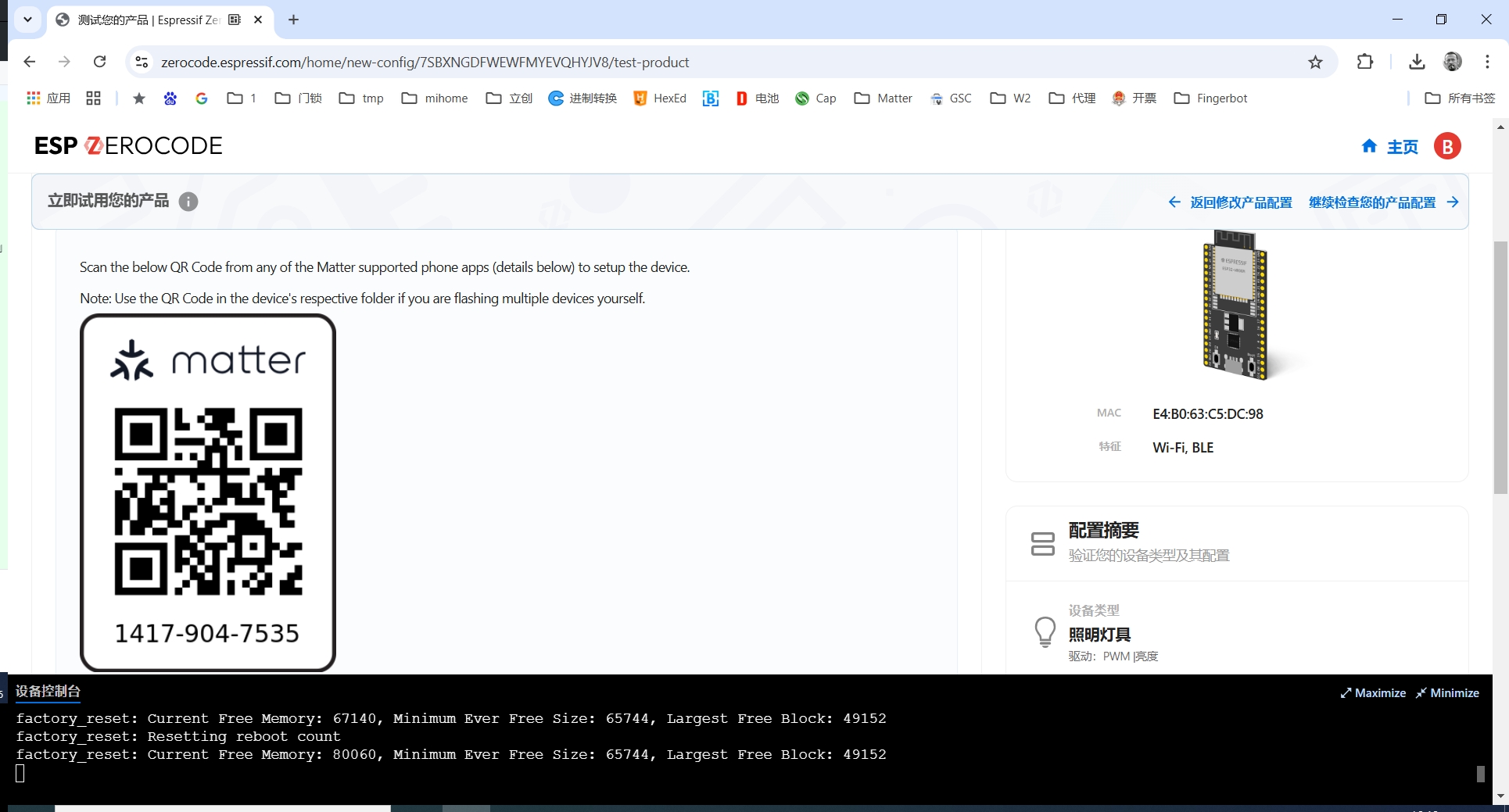Open the 电池 bookmark
Viewport: 1509px width, 812px height.
757,98
